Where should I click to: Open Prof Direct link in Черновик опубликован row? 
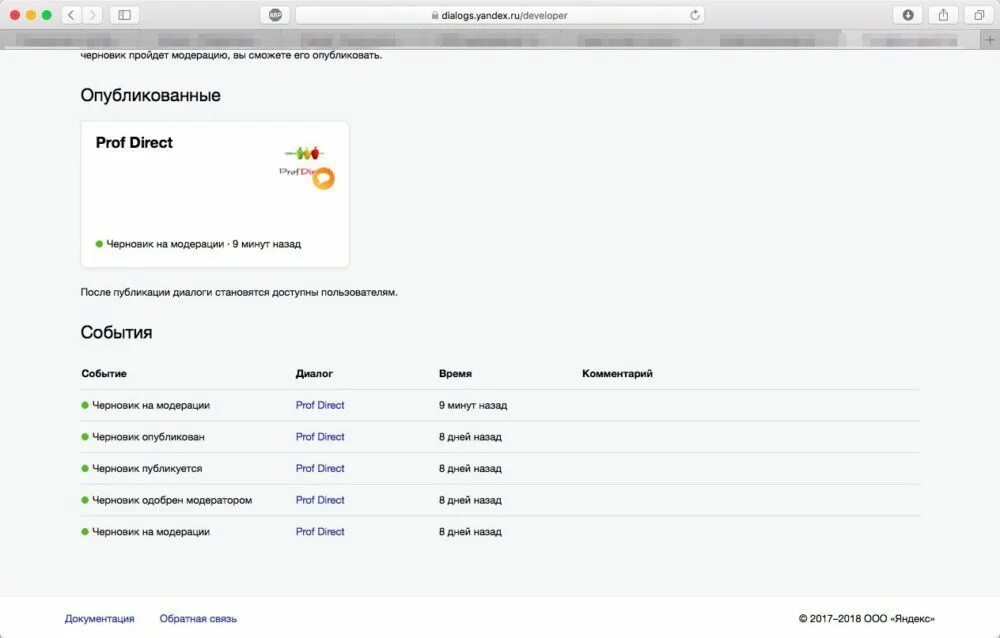point(320,436)
